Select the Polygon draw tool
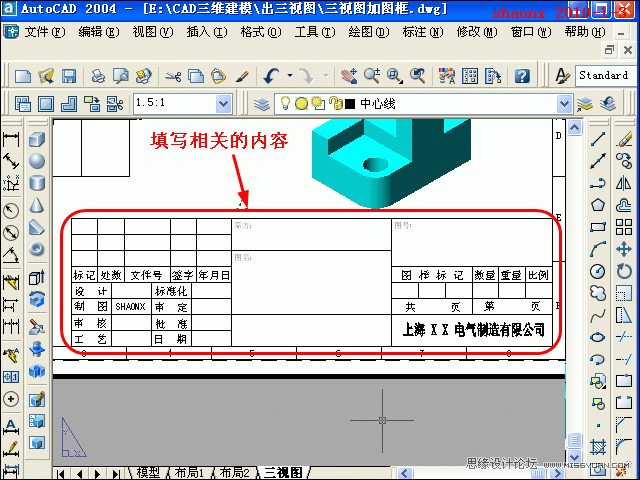Screen dimensions: 640x480 (598, 205)
